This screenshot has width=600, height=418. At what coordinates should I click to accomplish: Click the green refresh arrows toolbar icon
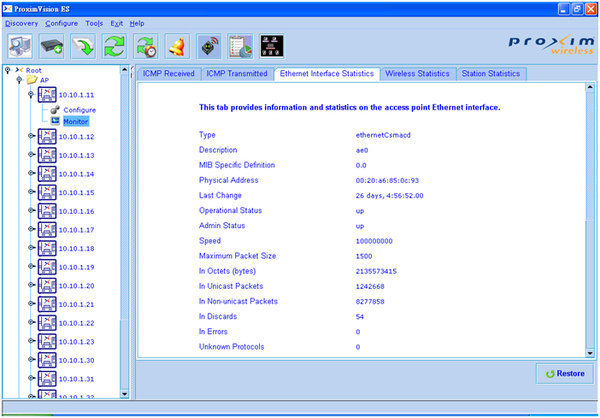pyautogui.click(x=114, y=46)
